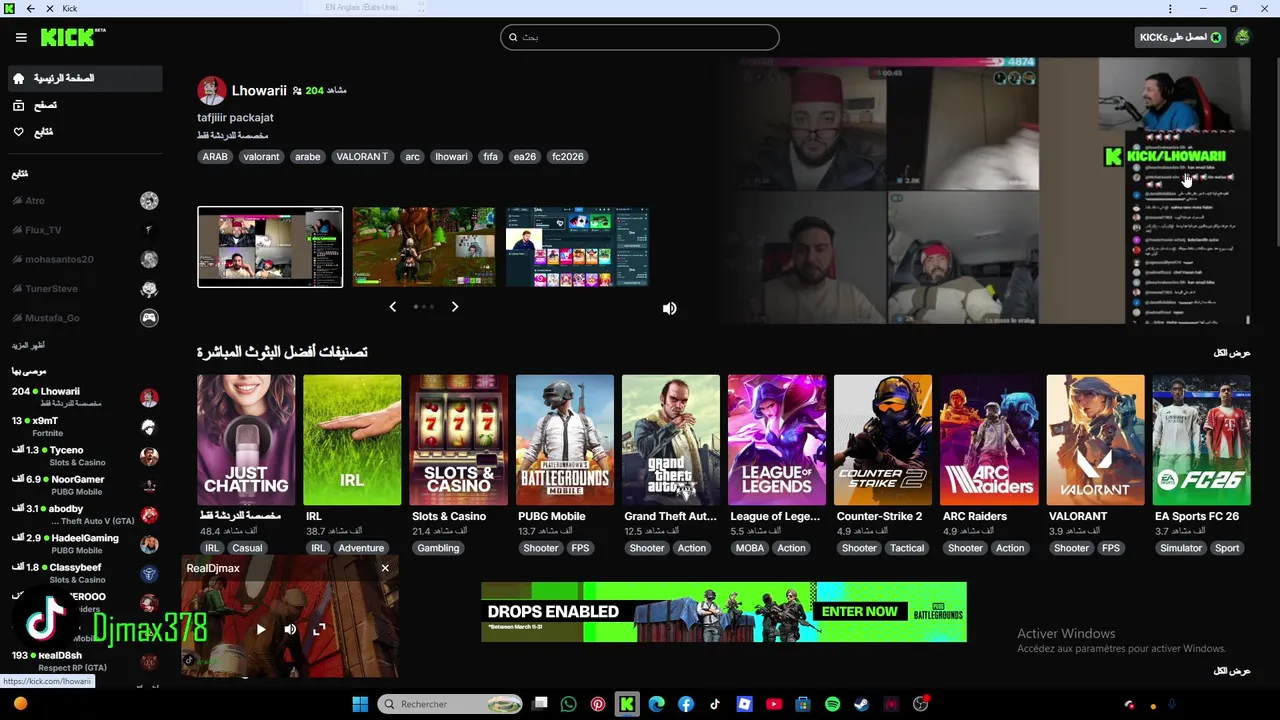Image resolution: width=1280 pixels, height=720 pixels.
Task: Select the fc2026 tag
Action: coord(568,157)
